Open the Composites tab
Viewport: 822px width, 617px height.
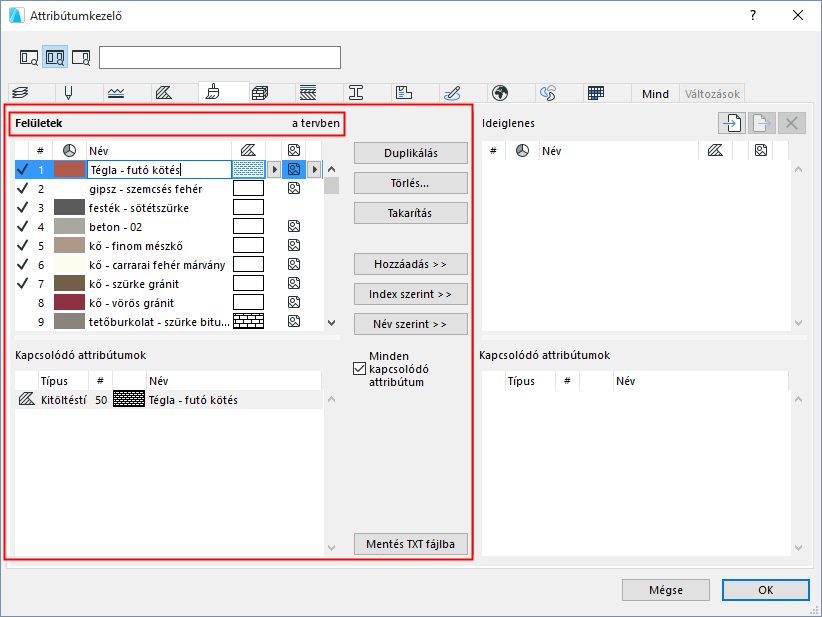[x=308, y=93]
